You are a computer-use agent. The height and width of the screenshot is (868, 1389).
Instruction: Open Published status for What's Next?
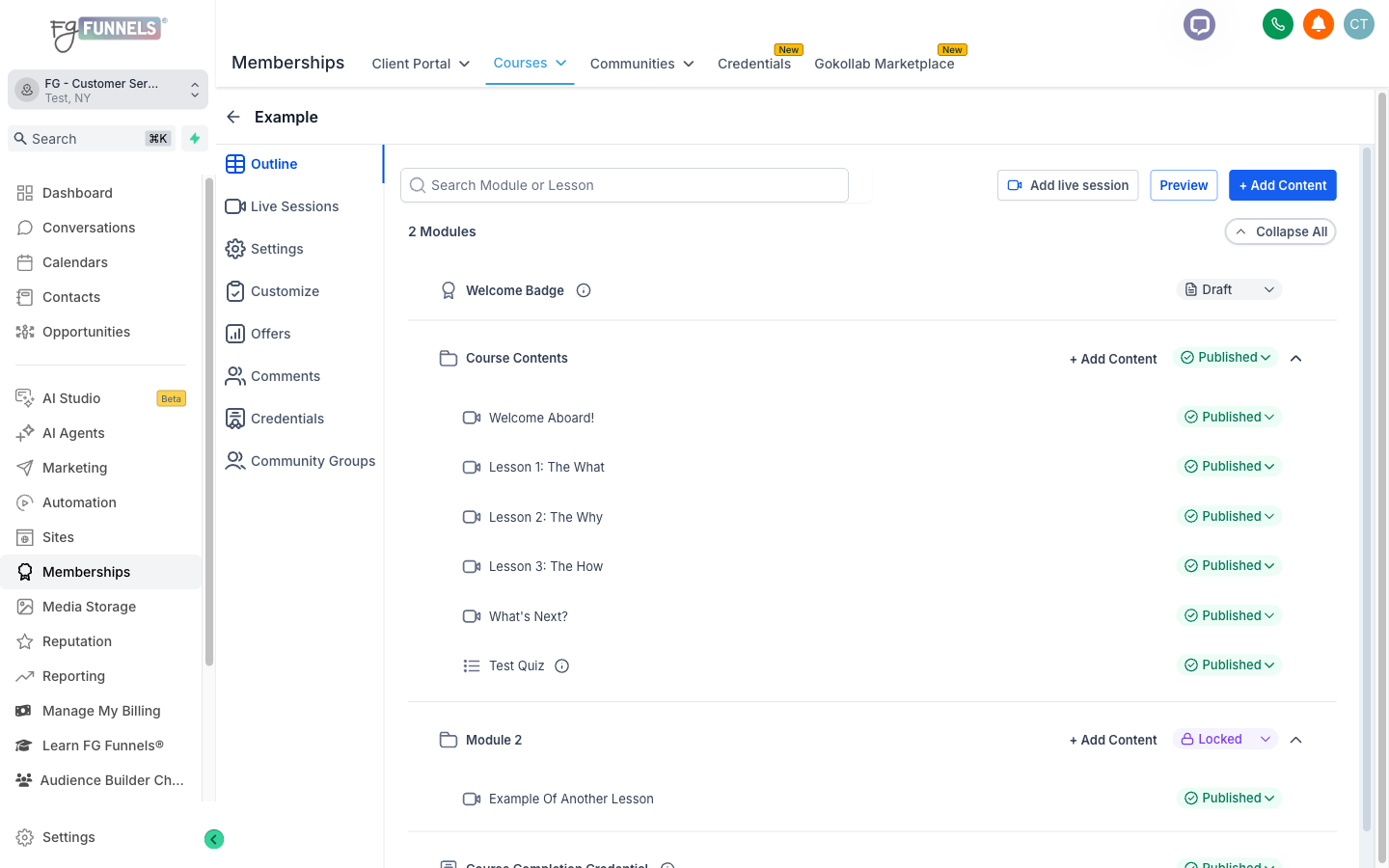click(x=1230, y=615)
